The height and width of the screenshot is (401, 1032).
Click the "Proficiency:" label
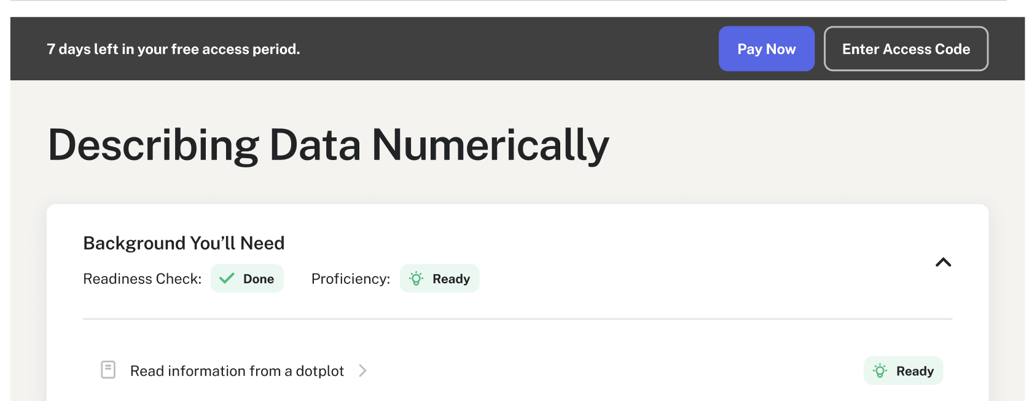click(350, 279)
